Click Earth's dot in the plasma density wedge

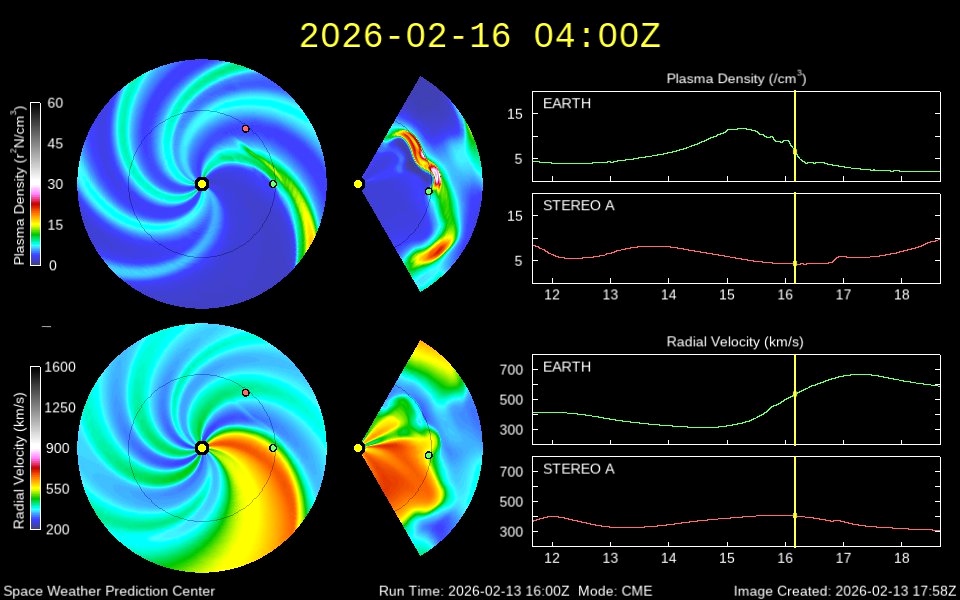[x=429, y=191]
